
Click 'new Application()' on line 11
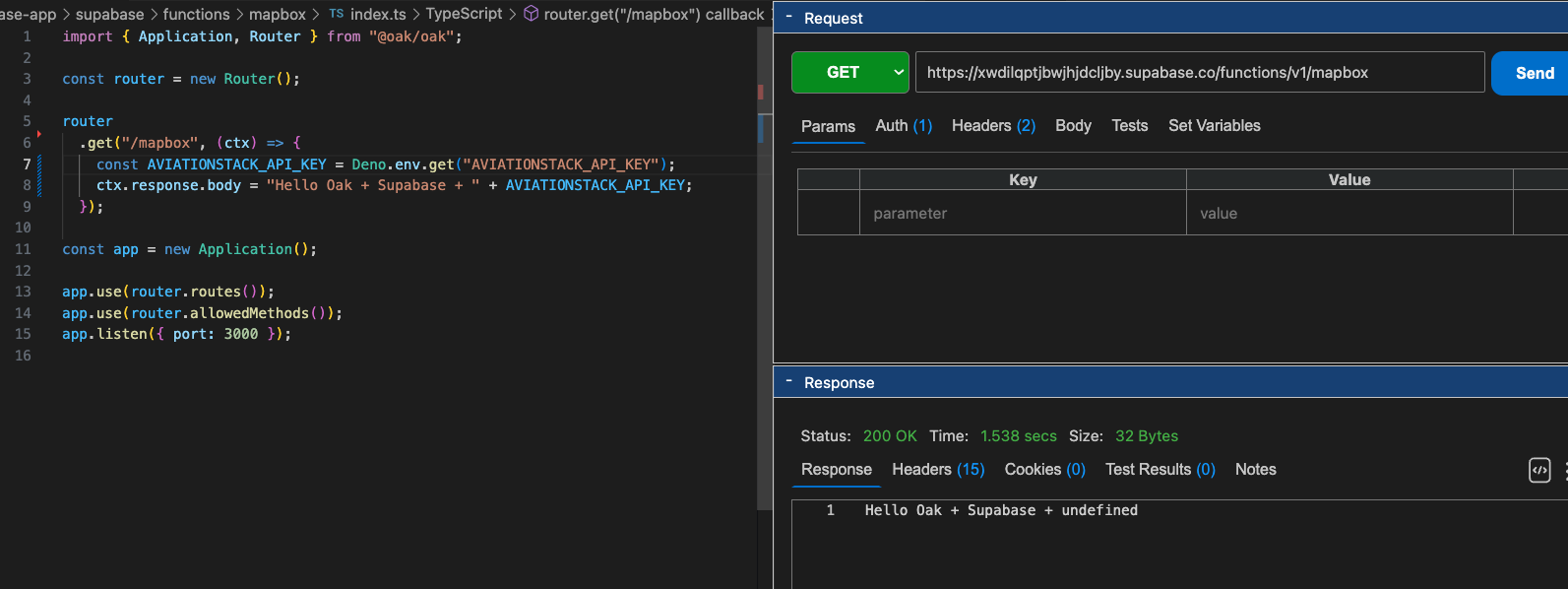pos(236,249)
